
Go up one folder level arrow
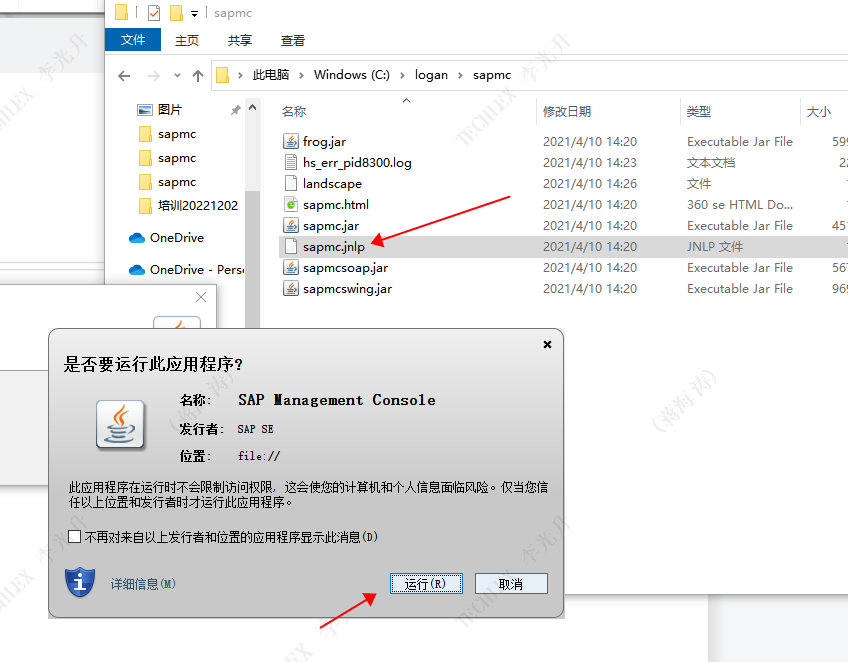pyautogui.click(x=198, y=76)
